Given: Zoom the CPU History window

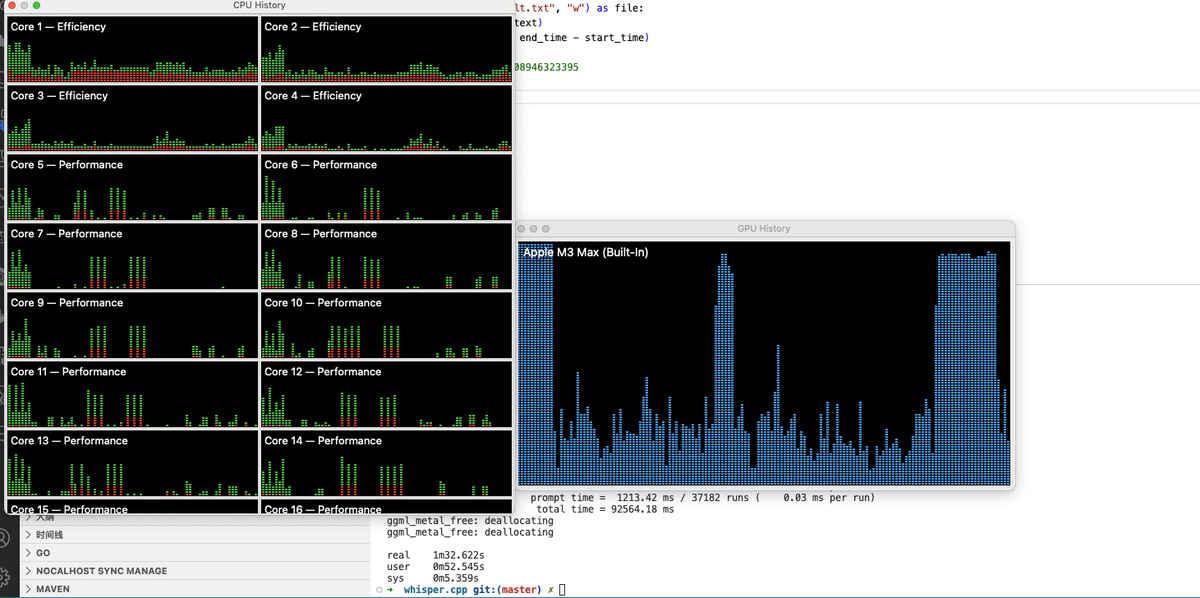Looking at the screenshot, I should tap(36, 6).
